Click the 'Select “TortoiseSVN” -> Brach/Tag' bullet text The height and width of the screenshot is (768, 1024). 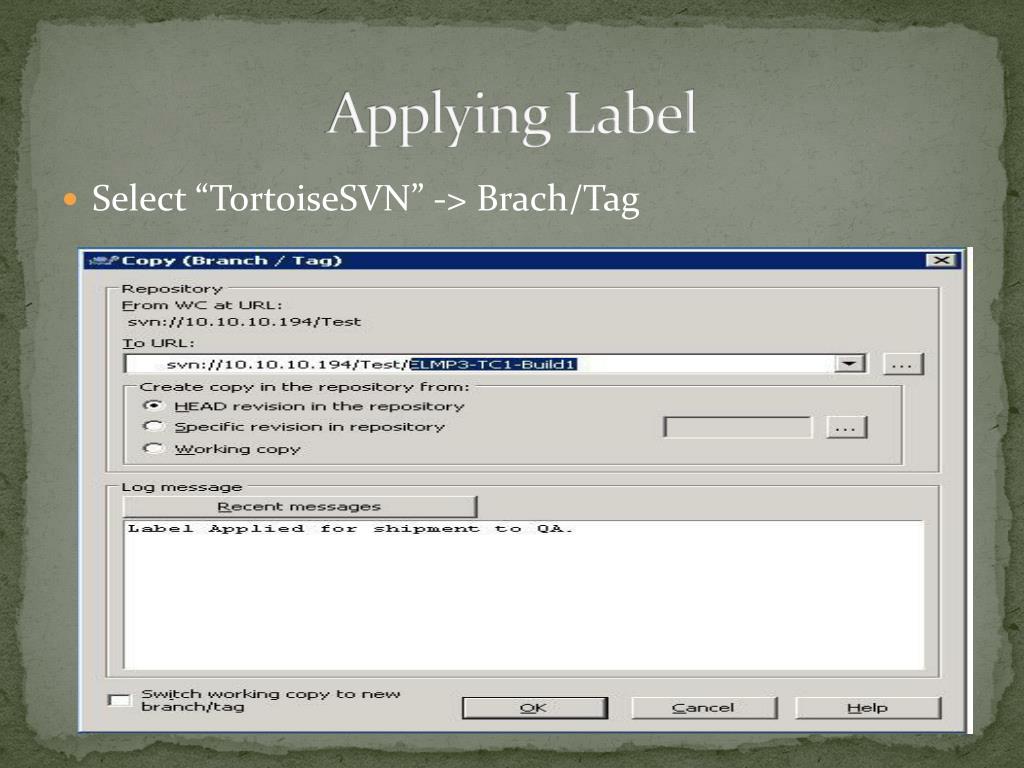[x=366, y=199]
